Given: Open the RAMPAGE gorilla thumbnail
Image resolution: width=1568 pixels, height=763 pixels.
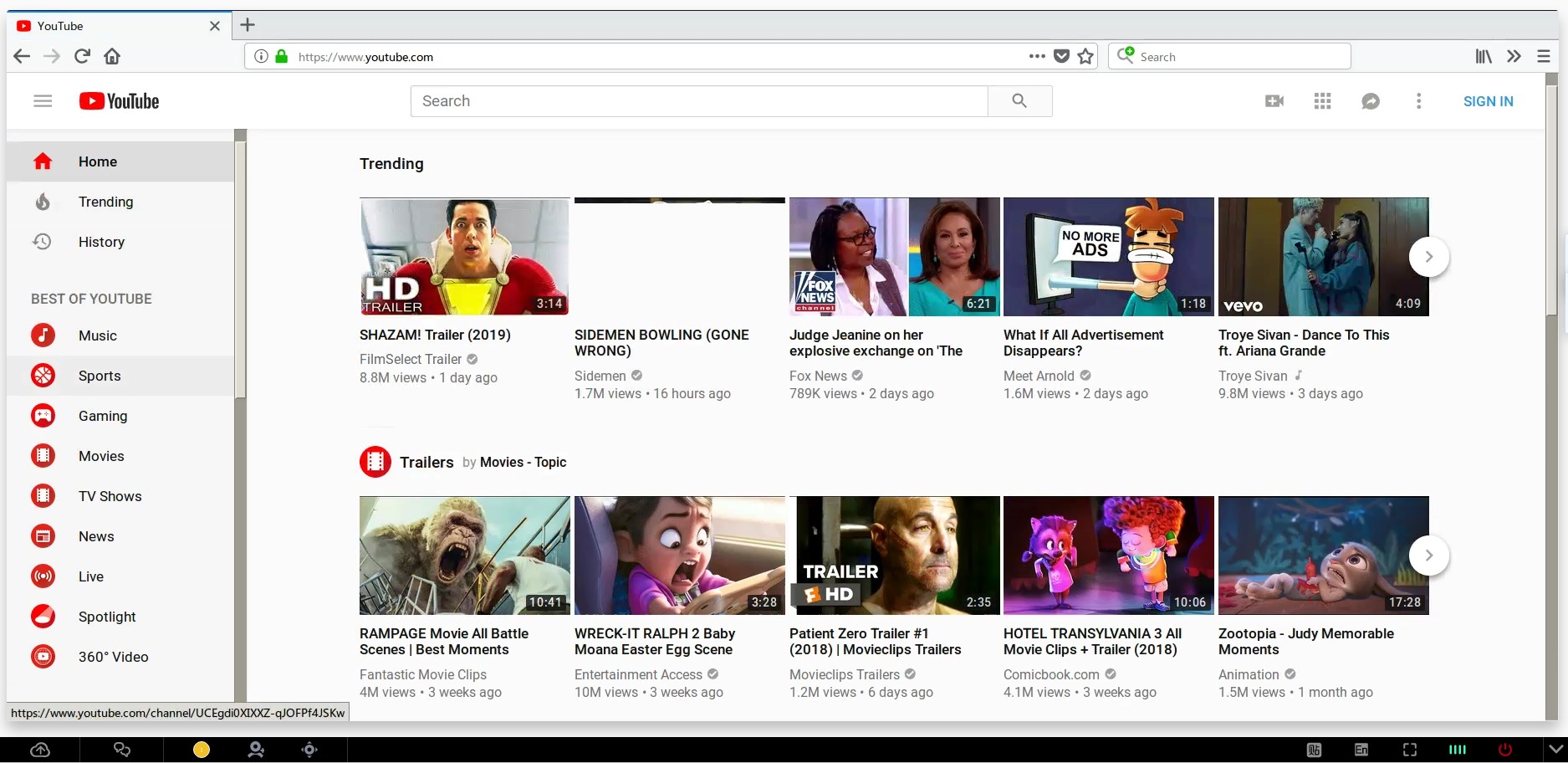Looking at the screenshot, I should [x=465, y=556].
